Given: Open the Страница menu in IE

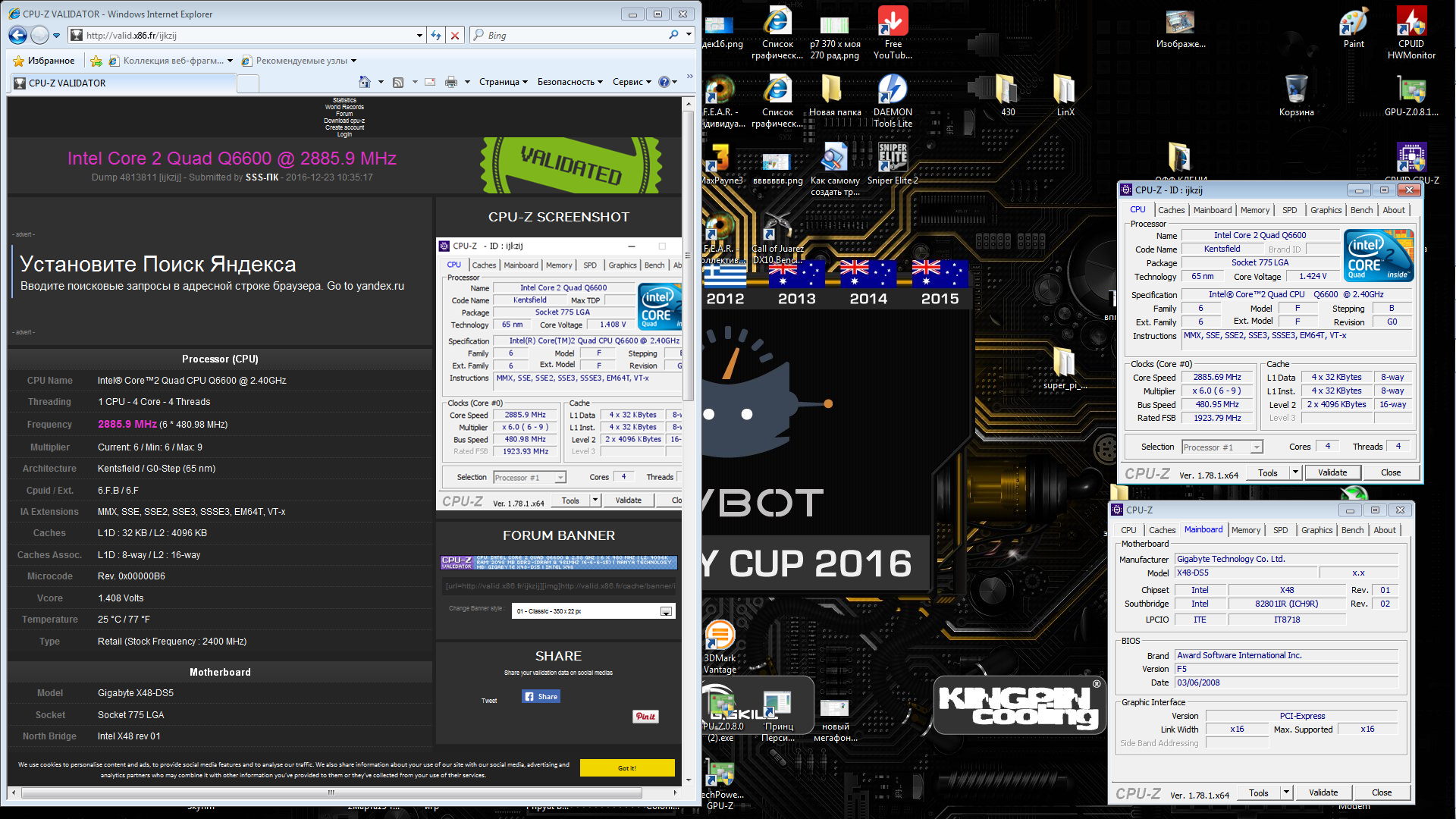Looking at the screenshot, I should click(503, 82).
